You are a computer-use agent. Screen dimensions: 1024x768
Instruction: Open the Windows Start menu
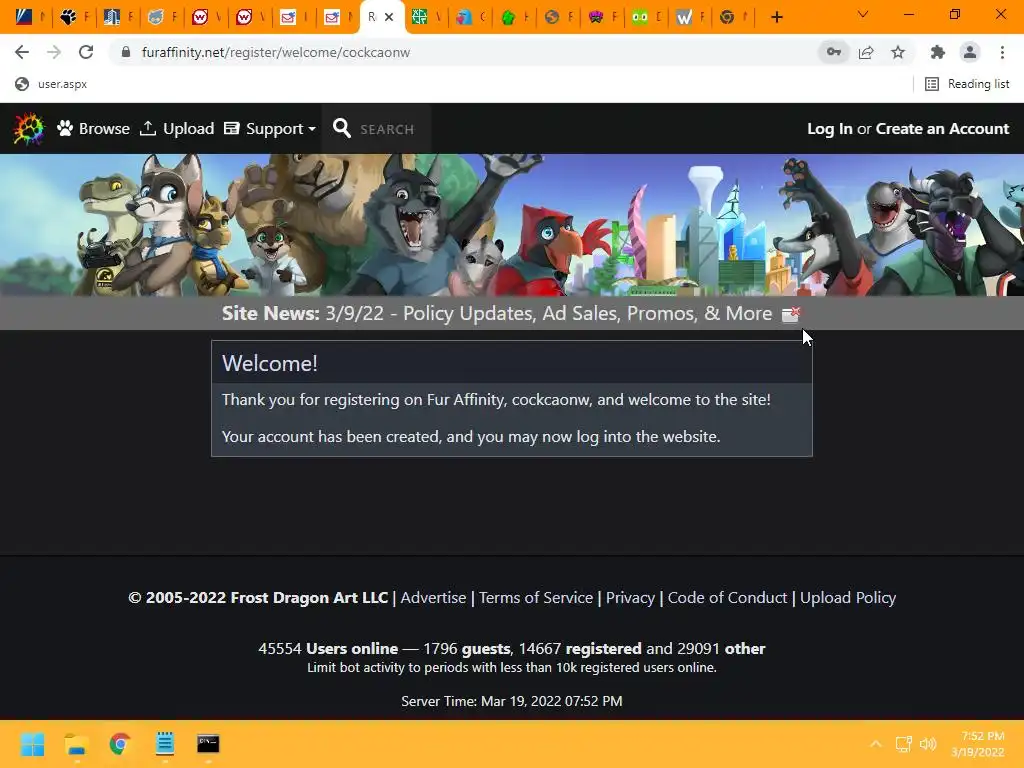tap(32, 744)
